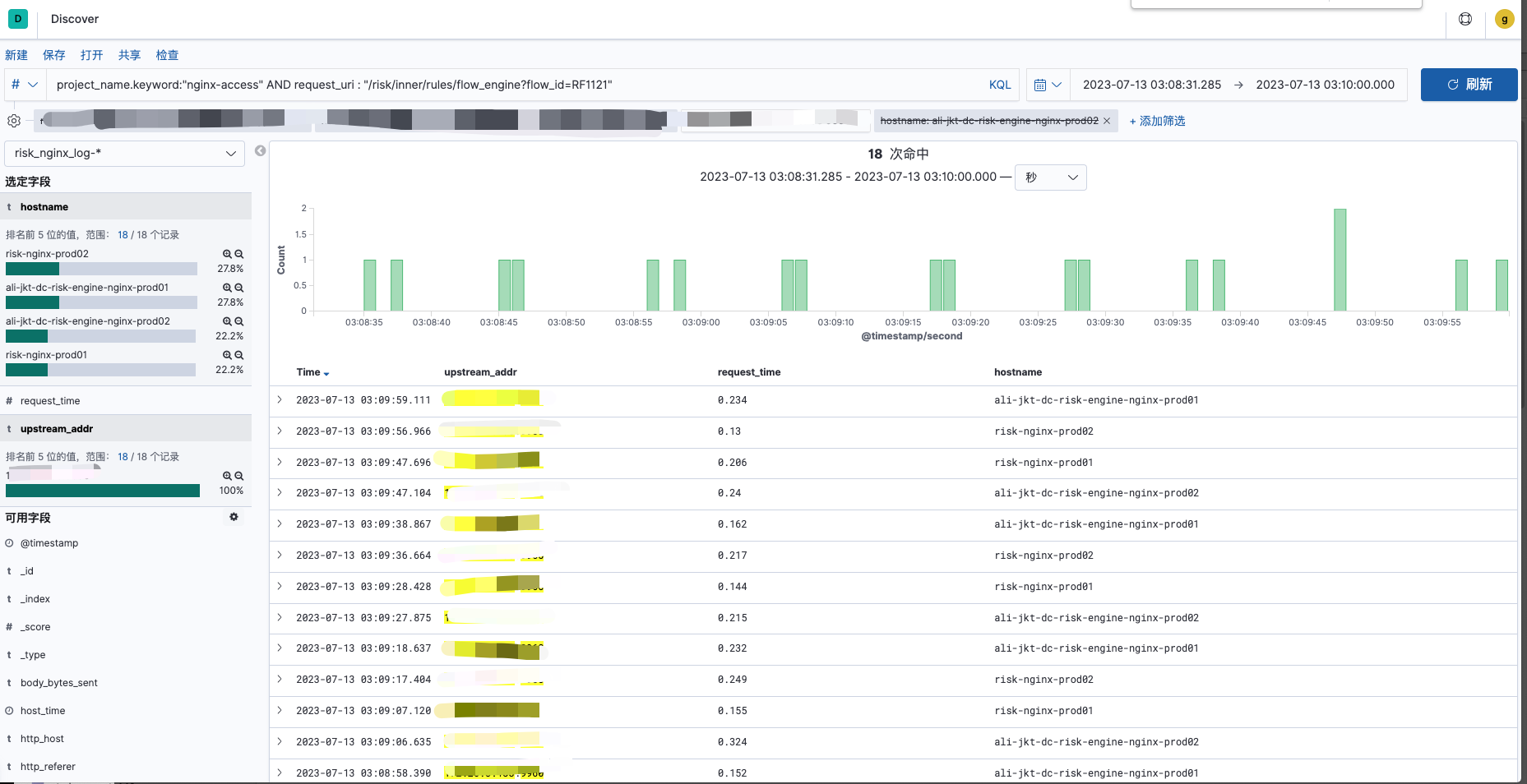
Task: Filter for risk-nginx-prod02 with plus magnifier
Action: pyautogui.click(x=227, y=255)
